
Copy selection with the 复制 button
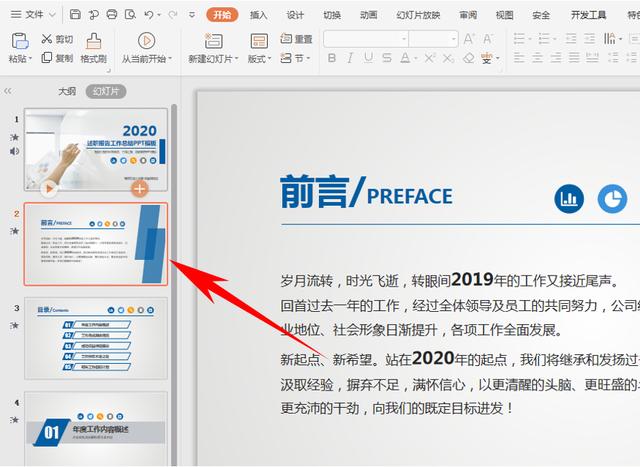[57, 58]
